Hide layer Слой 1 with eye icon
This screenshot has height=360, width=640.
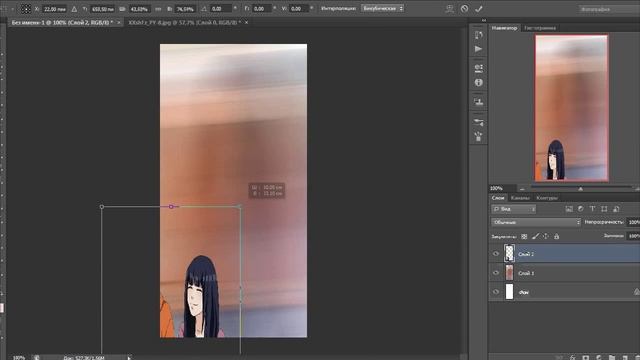[x=496, y=273]
